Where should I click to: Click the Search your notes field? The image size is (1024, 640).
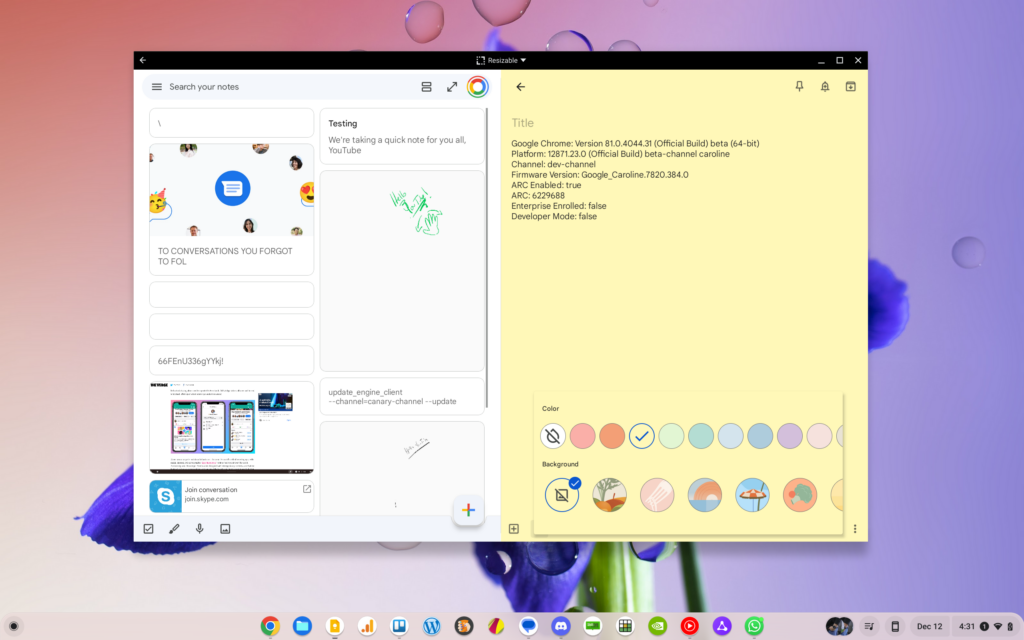[x=250, y=86]
